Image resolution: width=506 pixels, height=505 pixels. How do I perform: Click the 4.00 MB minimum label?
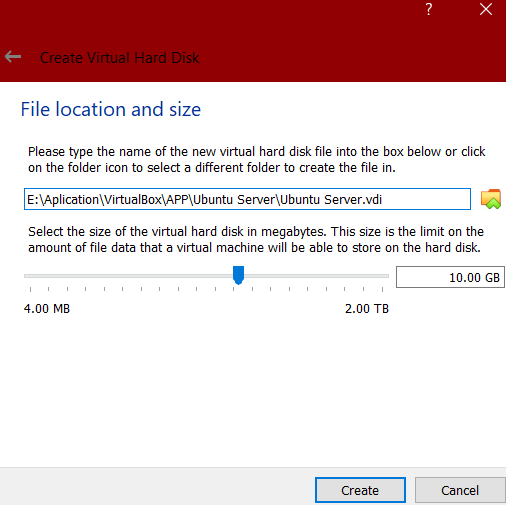47,309
